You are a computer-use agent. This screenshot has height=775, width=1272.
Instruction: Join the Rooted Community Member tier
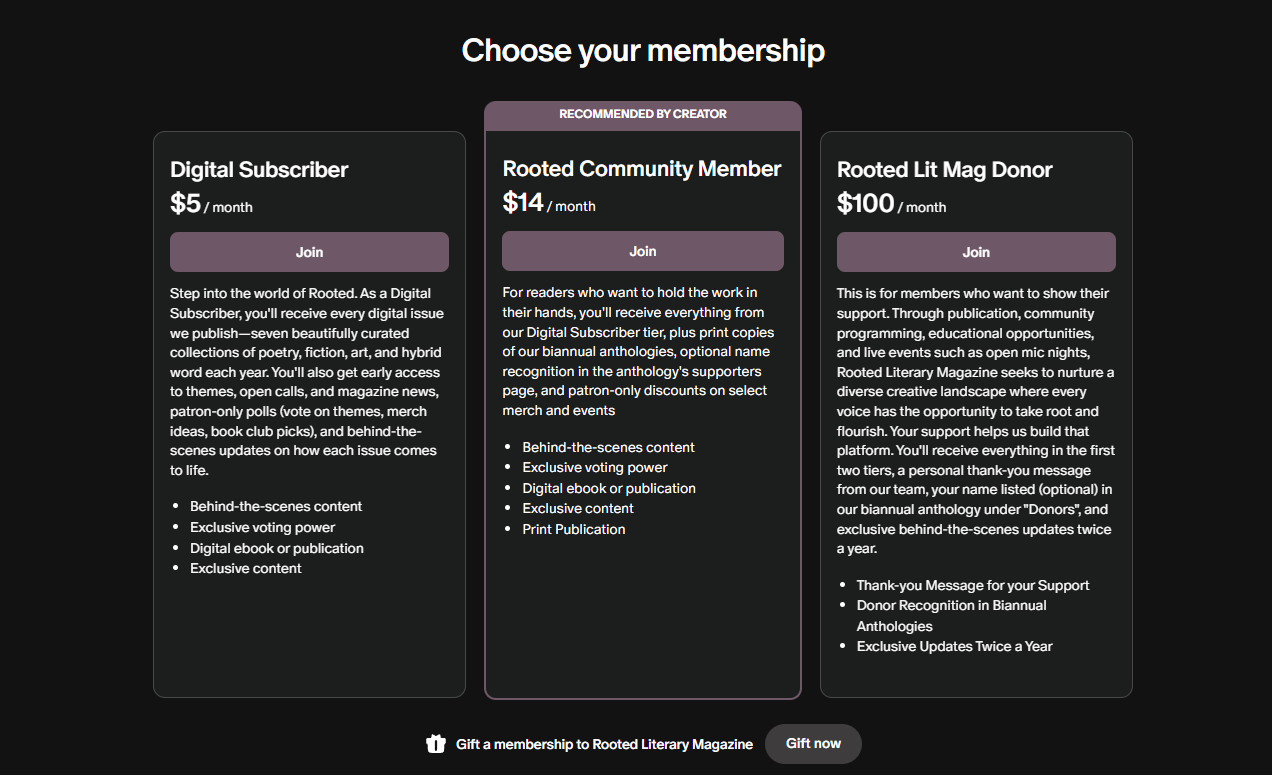pos(642,251)
